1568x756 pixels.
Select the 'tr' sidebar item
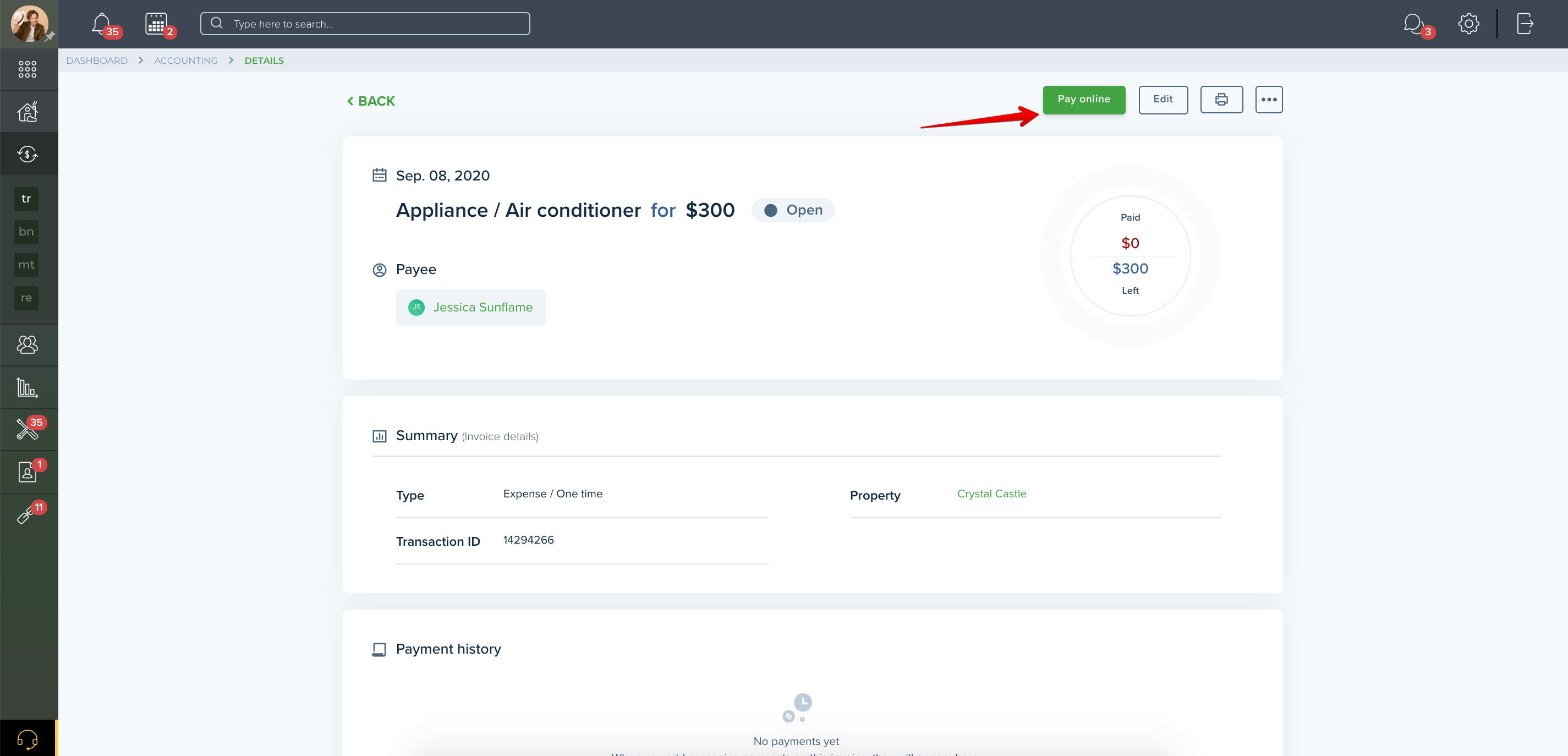point(26,199)
